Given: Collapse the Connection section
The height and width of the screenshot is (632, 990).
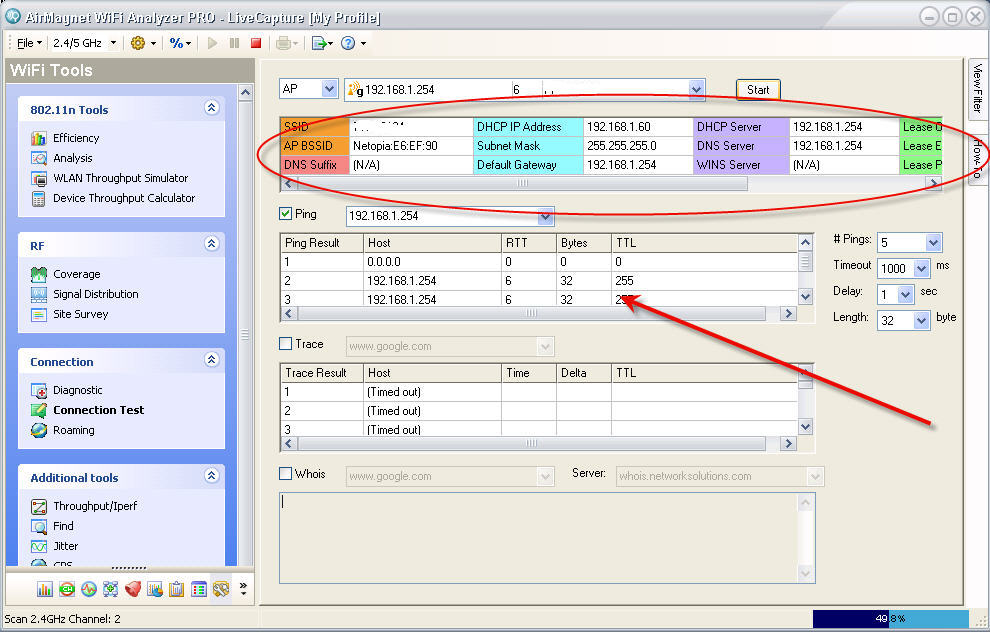Looking at the screenshot, I should (x=212, y=360).
